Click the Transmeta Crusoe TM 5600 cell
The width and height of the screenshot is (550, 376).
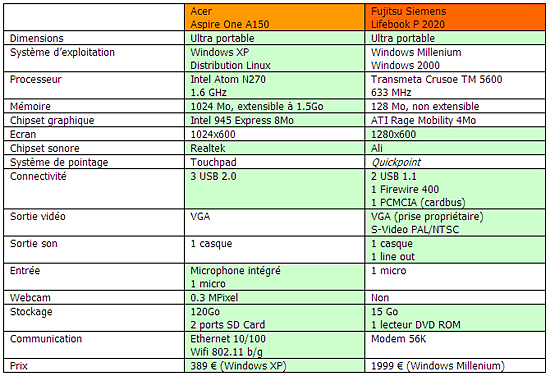[455, 86]
